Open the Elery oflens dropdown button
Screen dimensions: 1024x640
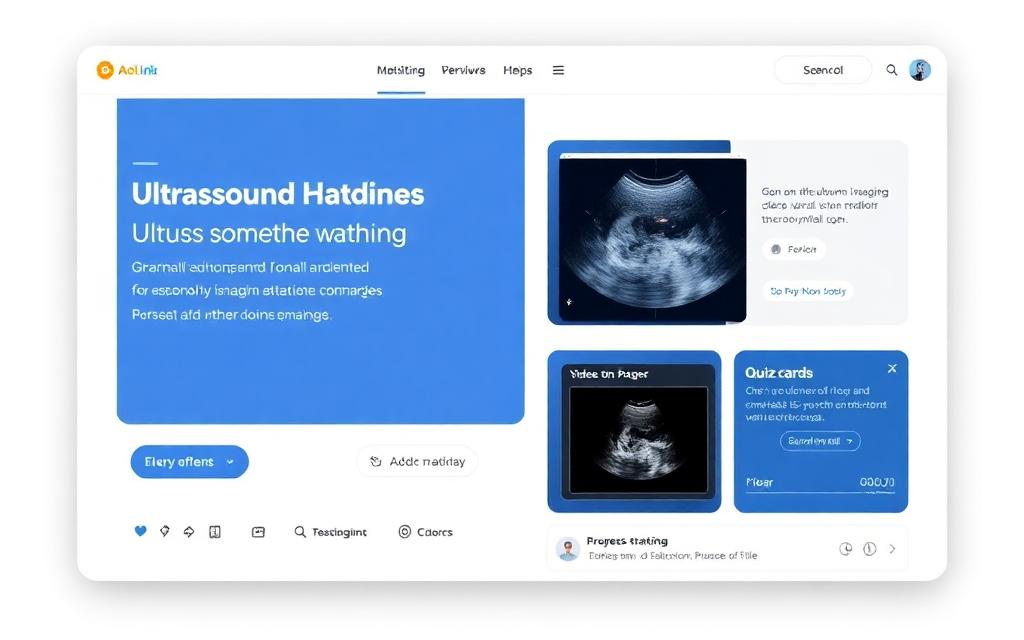(x=189, y=462)
